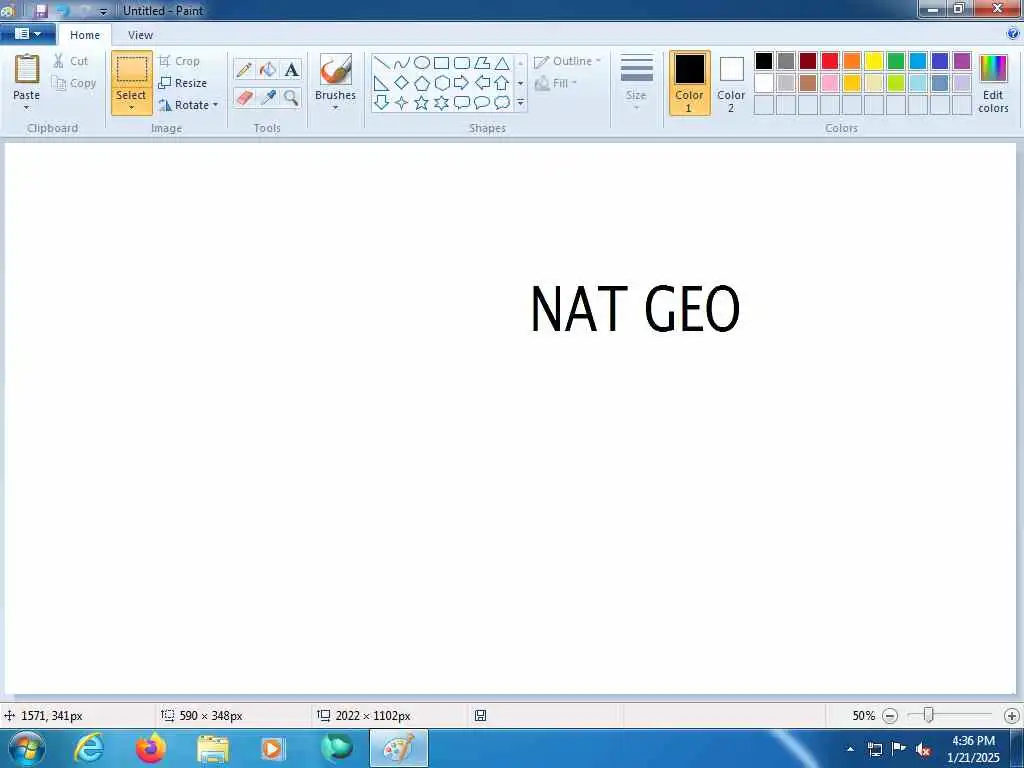Choose the Six-point star shape
The height and width of the screenshot is (768, 1024).
[x=441, y=103]
